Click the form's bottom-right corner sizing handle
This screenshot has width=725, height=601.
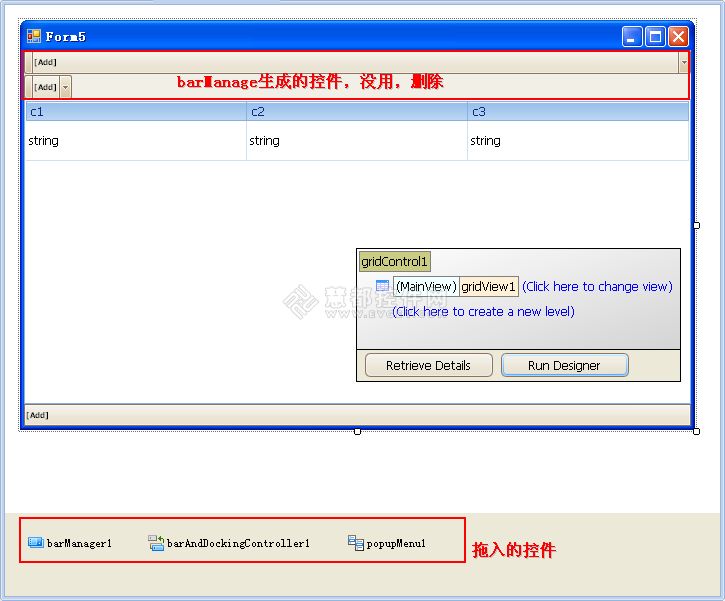696,431
